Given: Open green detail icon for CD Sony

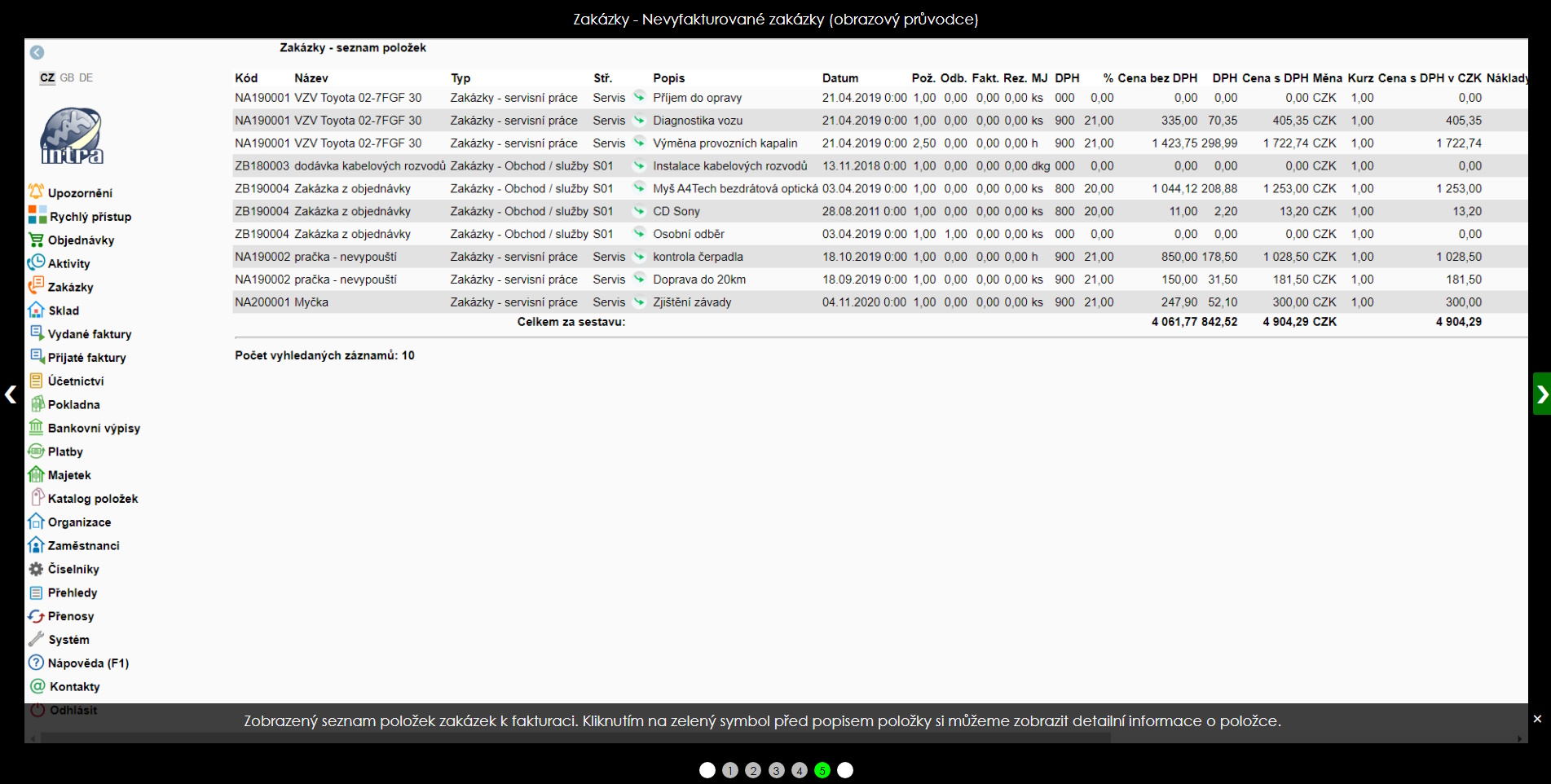Looking at the screenshot, I should pos(639,211).
